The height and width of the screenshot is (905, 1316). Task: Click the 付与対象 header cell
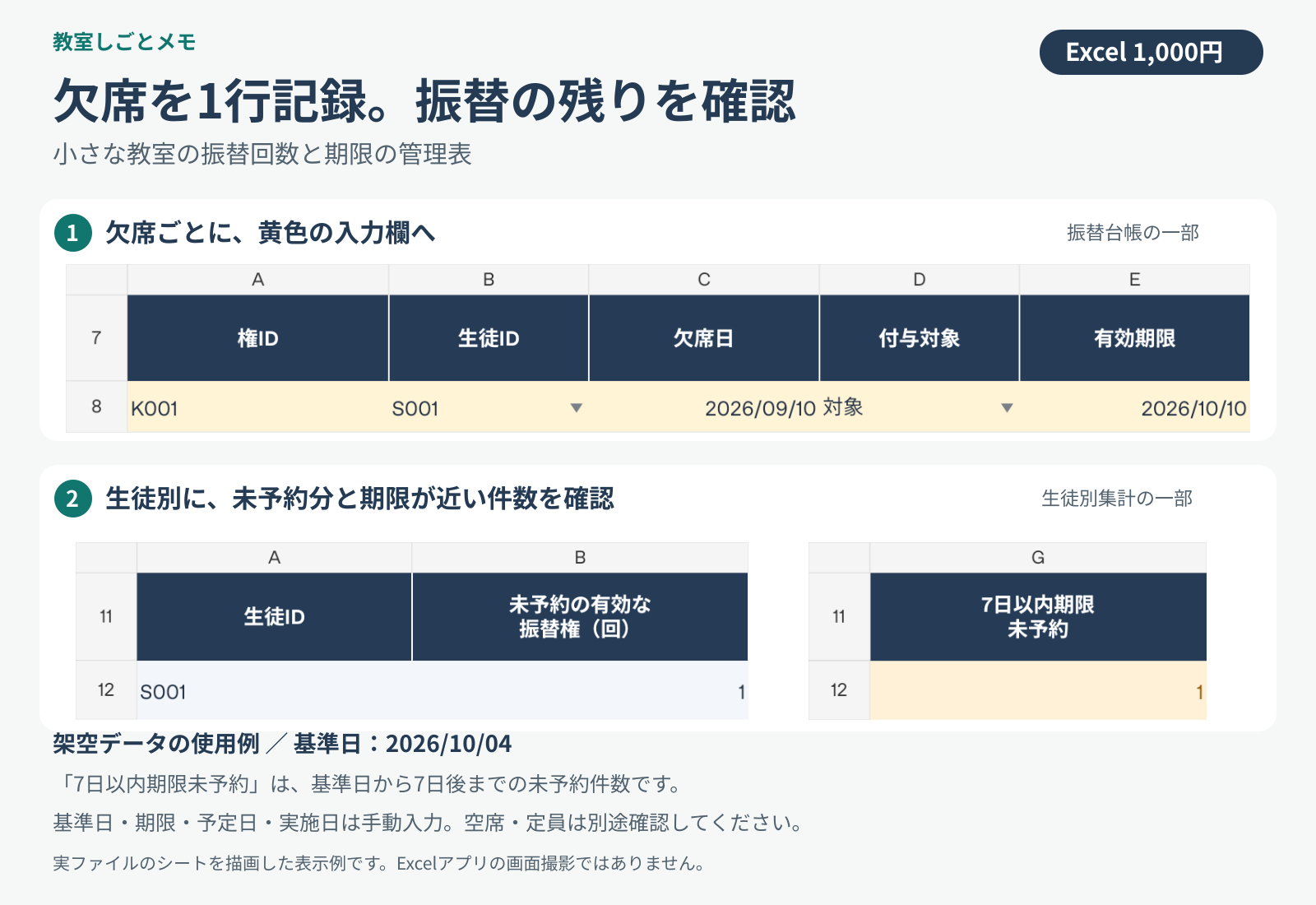[920, 338]
